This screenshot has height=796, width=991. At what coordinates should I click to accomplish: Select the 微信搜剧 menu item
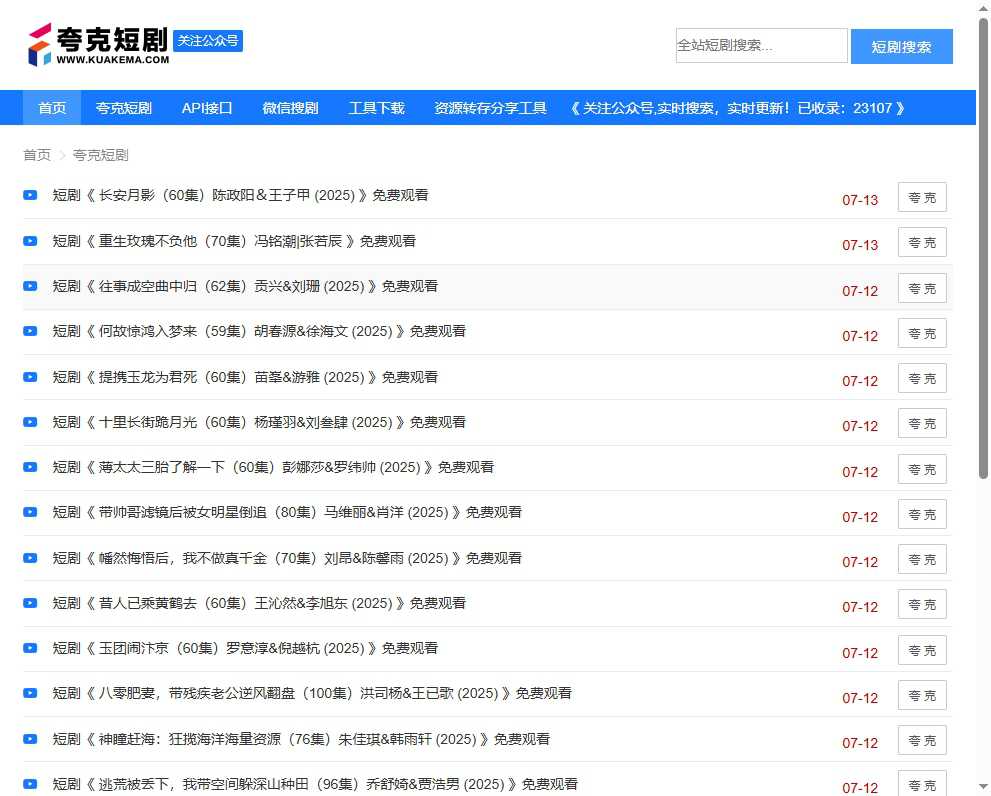(x=290, y=108)
